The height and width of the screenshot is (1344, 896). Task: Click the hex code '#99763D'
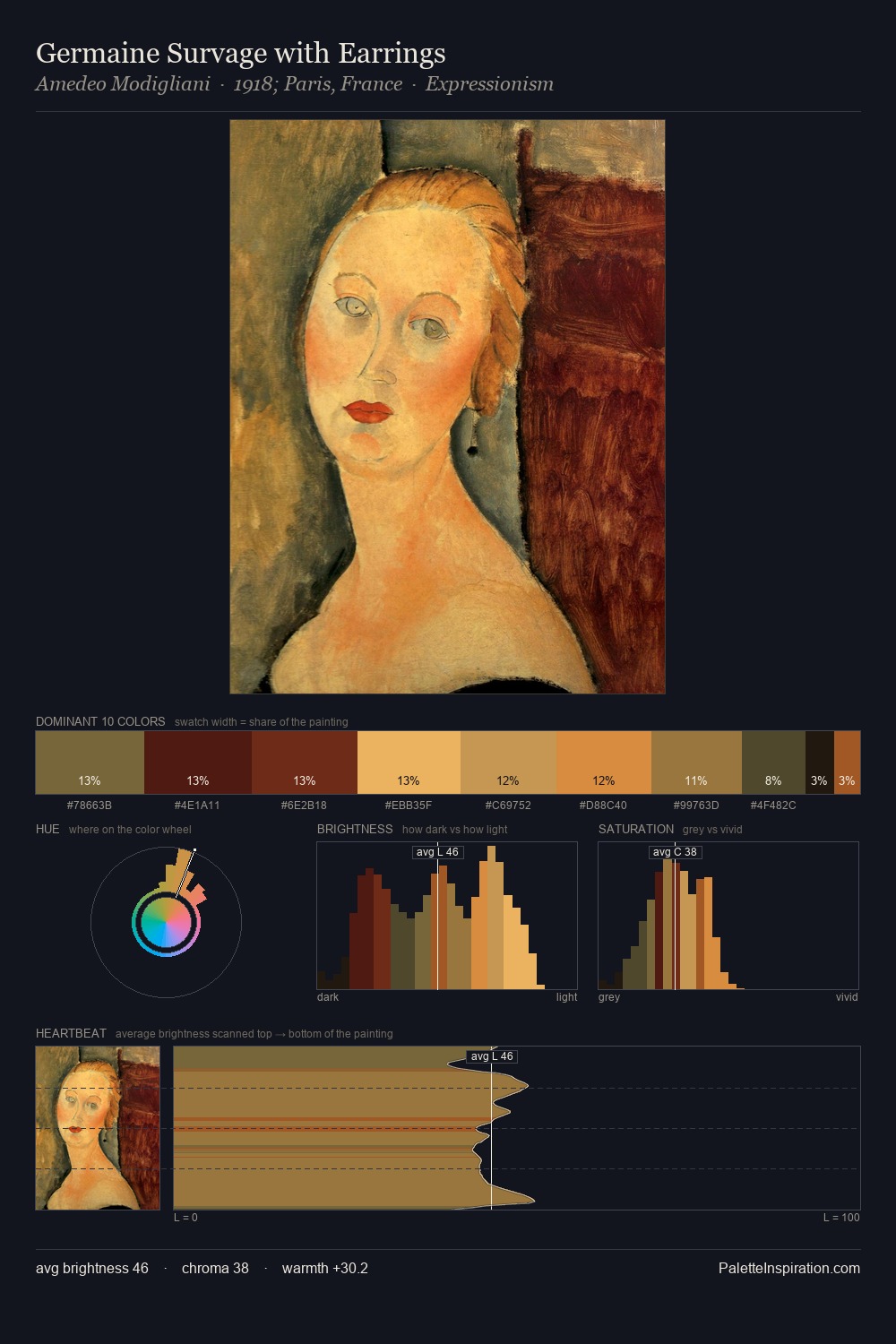point(695,806)
